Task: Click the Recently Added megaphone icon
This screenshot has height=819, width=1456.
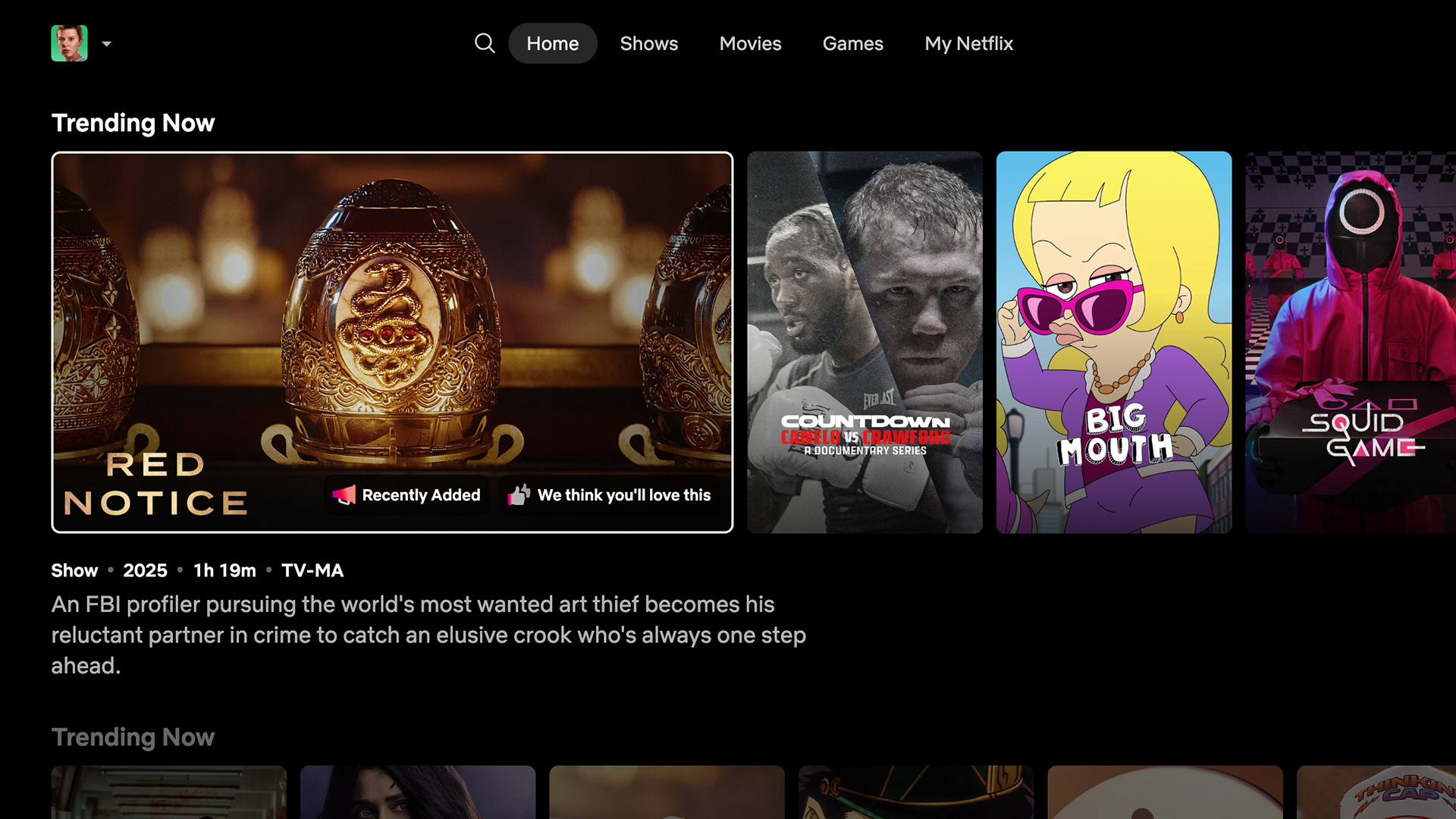Action: [344, 495]
